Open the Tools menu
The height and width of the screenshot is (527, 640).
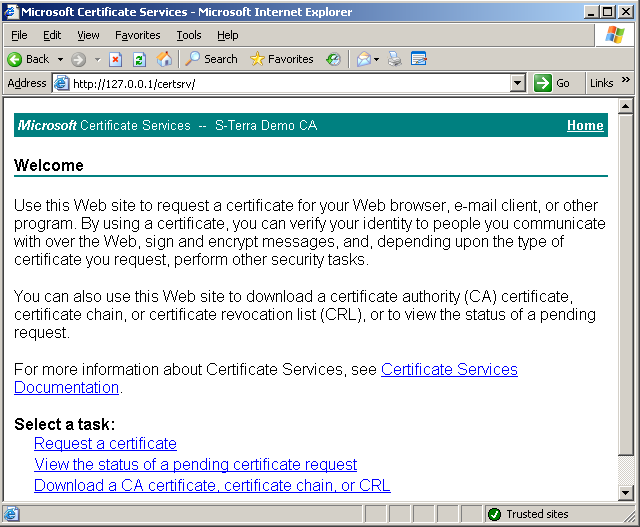[x=189, y=36]
